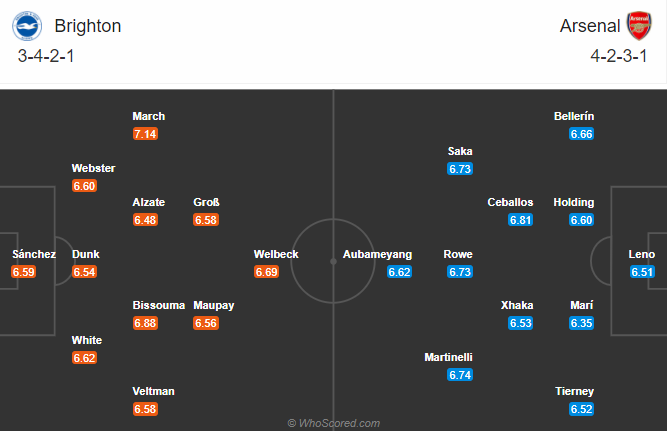Click Dunk's 6.54 rating badge

[x=85, y=271]
